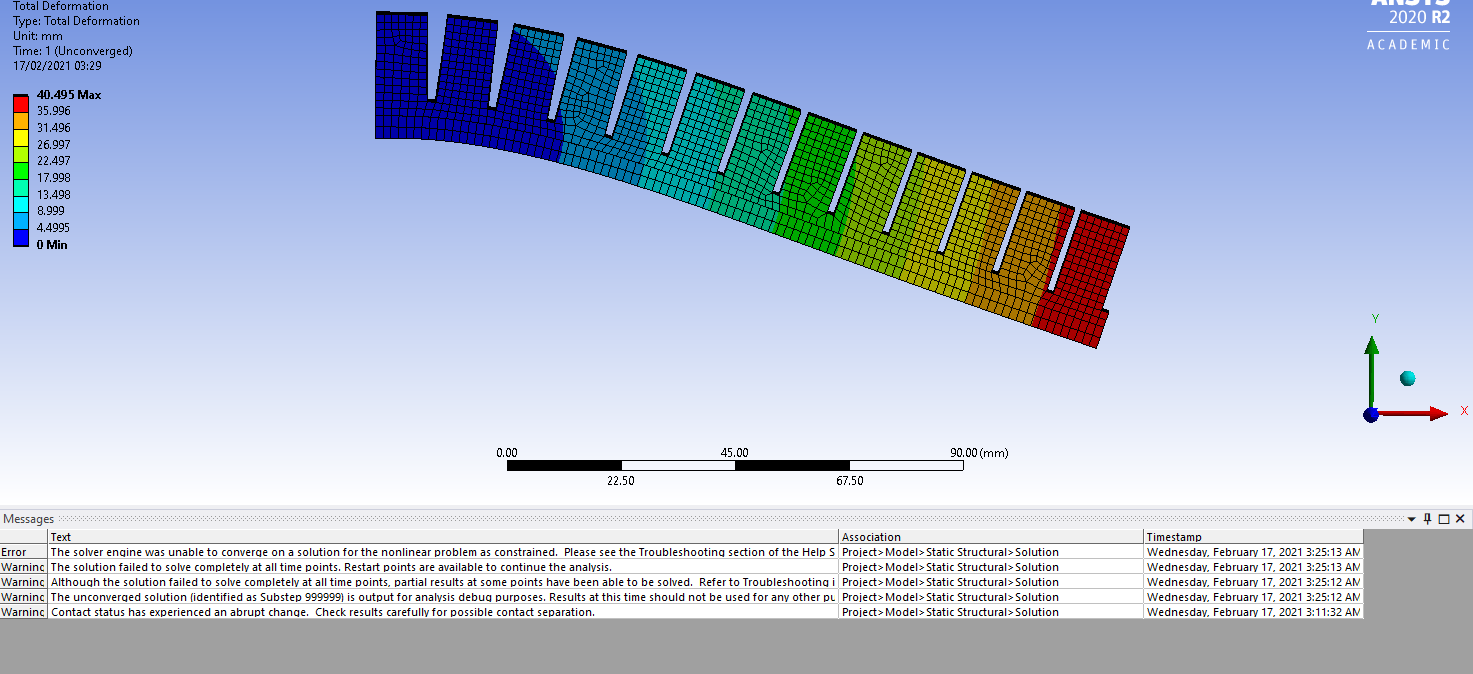1473x674 pixels.
Task: Click the Error row's 3:25:13 AM timestamp
Action: coord(1253,552)
